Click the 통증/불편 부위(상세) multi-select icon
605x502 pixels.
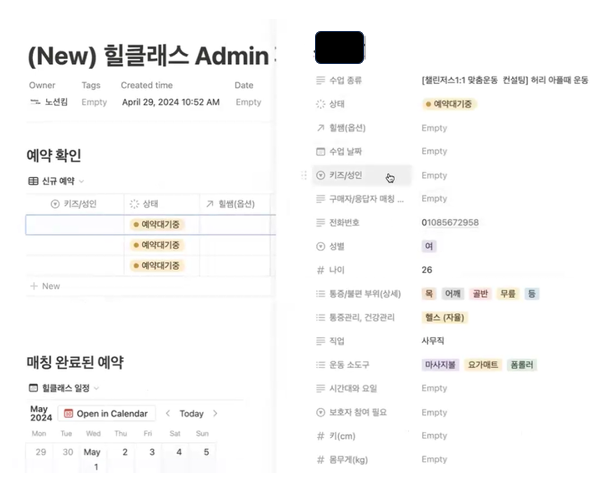pyautogui.click(x=320, y=294)
